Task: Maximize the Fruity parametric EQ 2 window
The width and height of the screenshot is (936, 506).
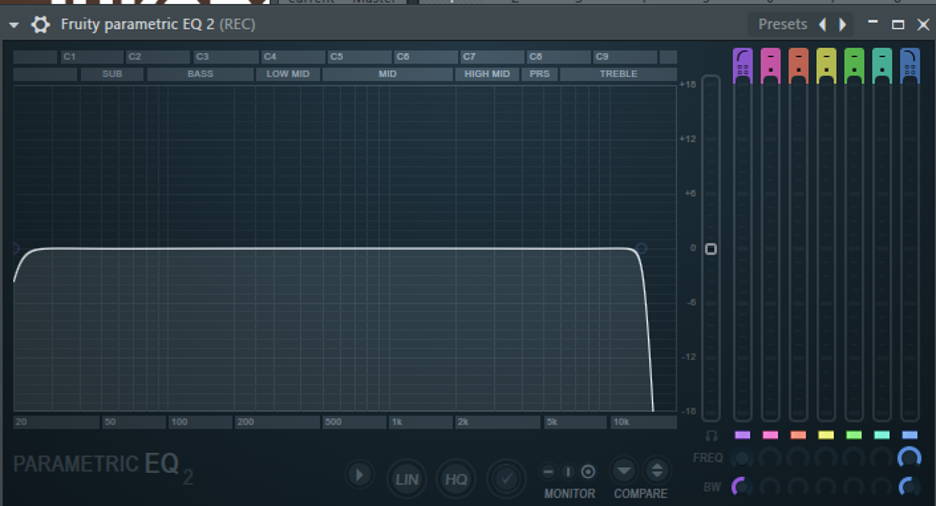Action: (x=898, y=24)
